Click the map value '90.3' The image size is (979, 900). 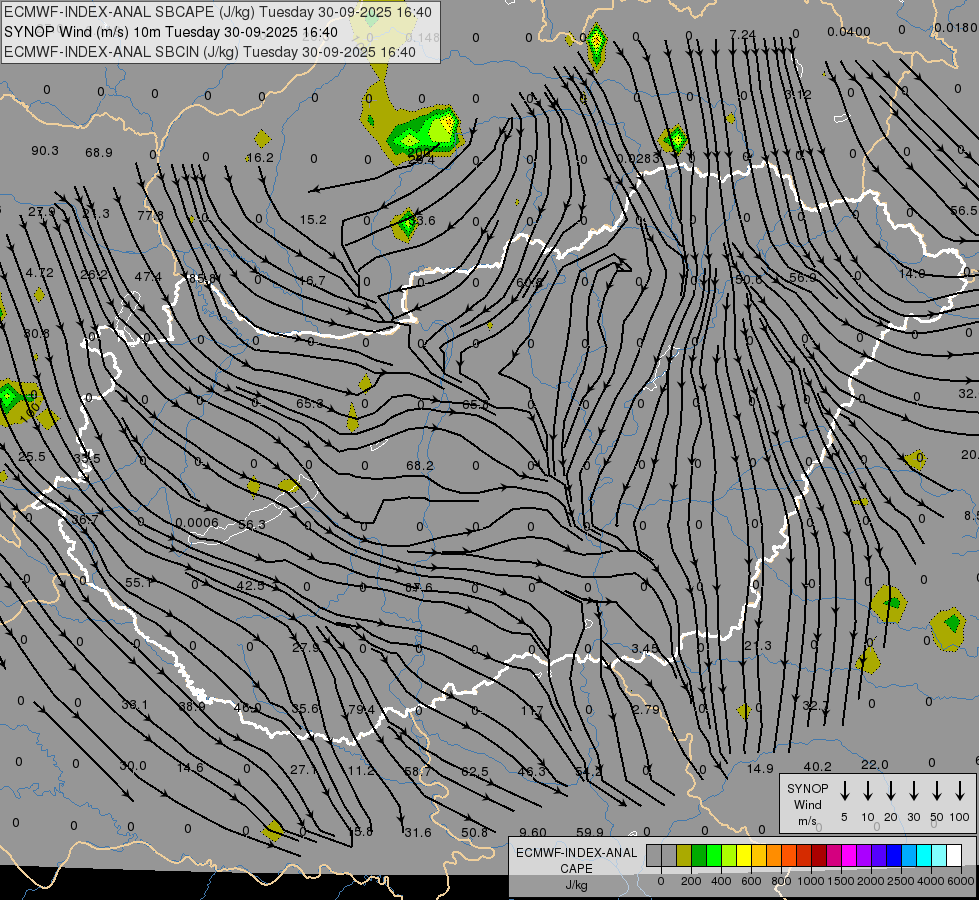tap(45, 151)
